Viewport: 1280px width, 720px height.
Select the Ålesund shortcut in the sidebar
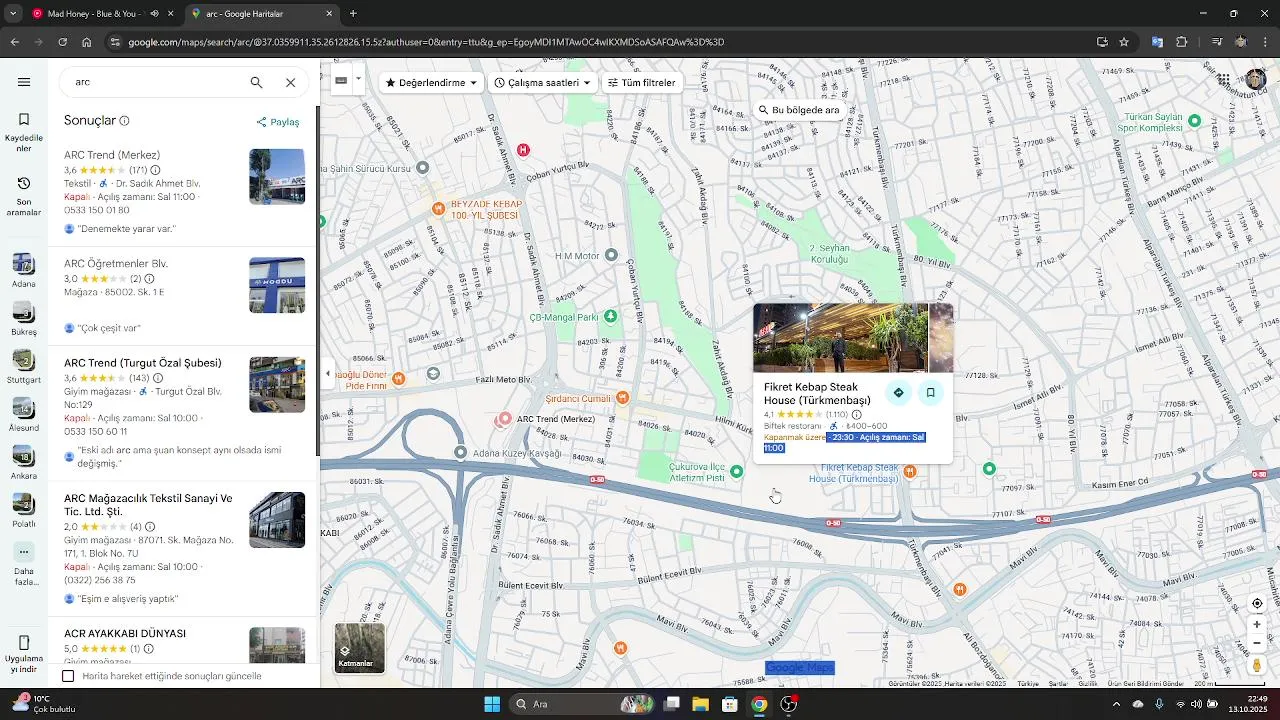coord(24,415)
